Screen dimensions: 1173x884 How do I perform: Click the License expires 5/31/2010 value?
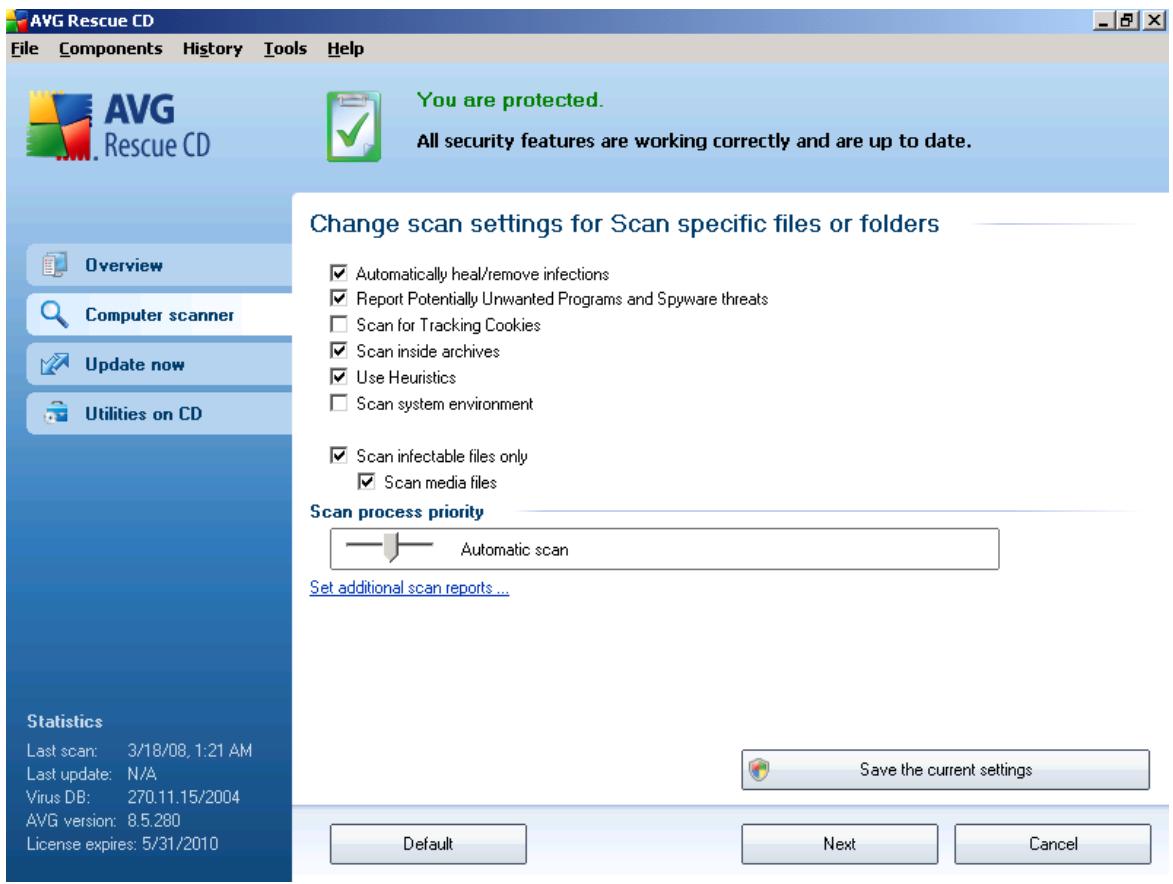180,844
